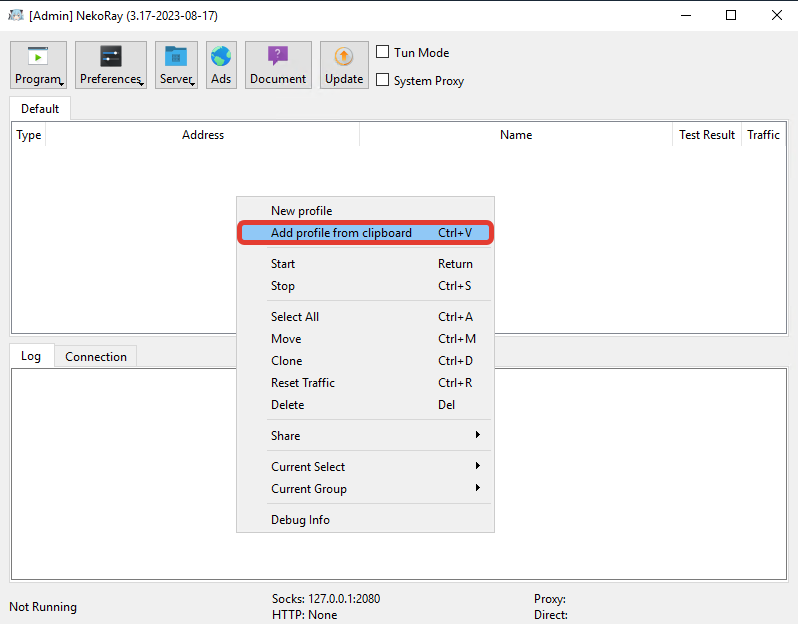
Task: Open the Document help button
Action: (x=278, y=65)
